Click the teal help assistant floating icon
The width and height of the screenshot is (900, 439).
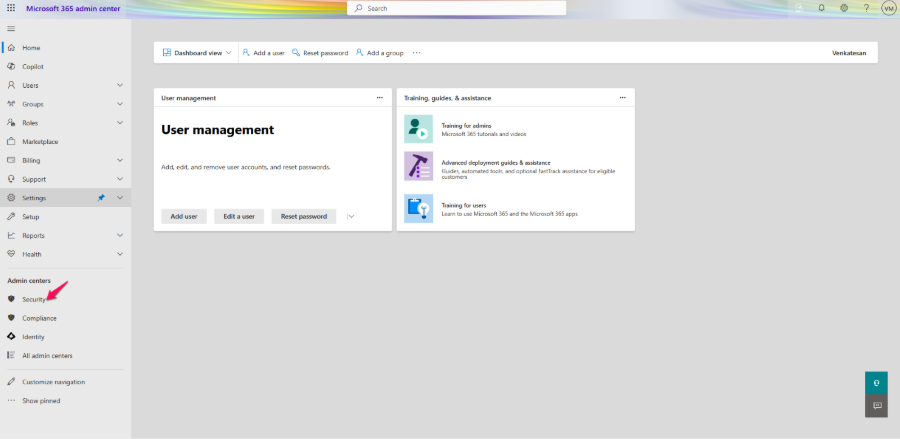876,382
